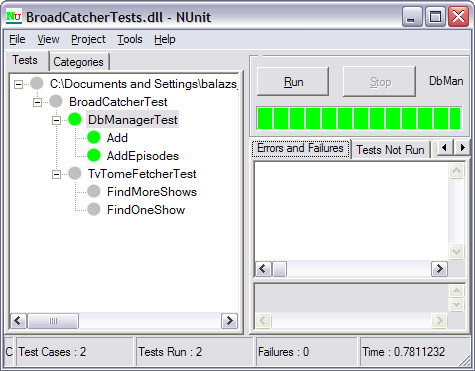This screenshot has width=475, height=371.
Task: Click errors list scroll up arrow
Action: pyautogui.click(x=456, y=171)
